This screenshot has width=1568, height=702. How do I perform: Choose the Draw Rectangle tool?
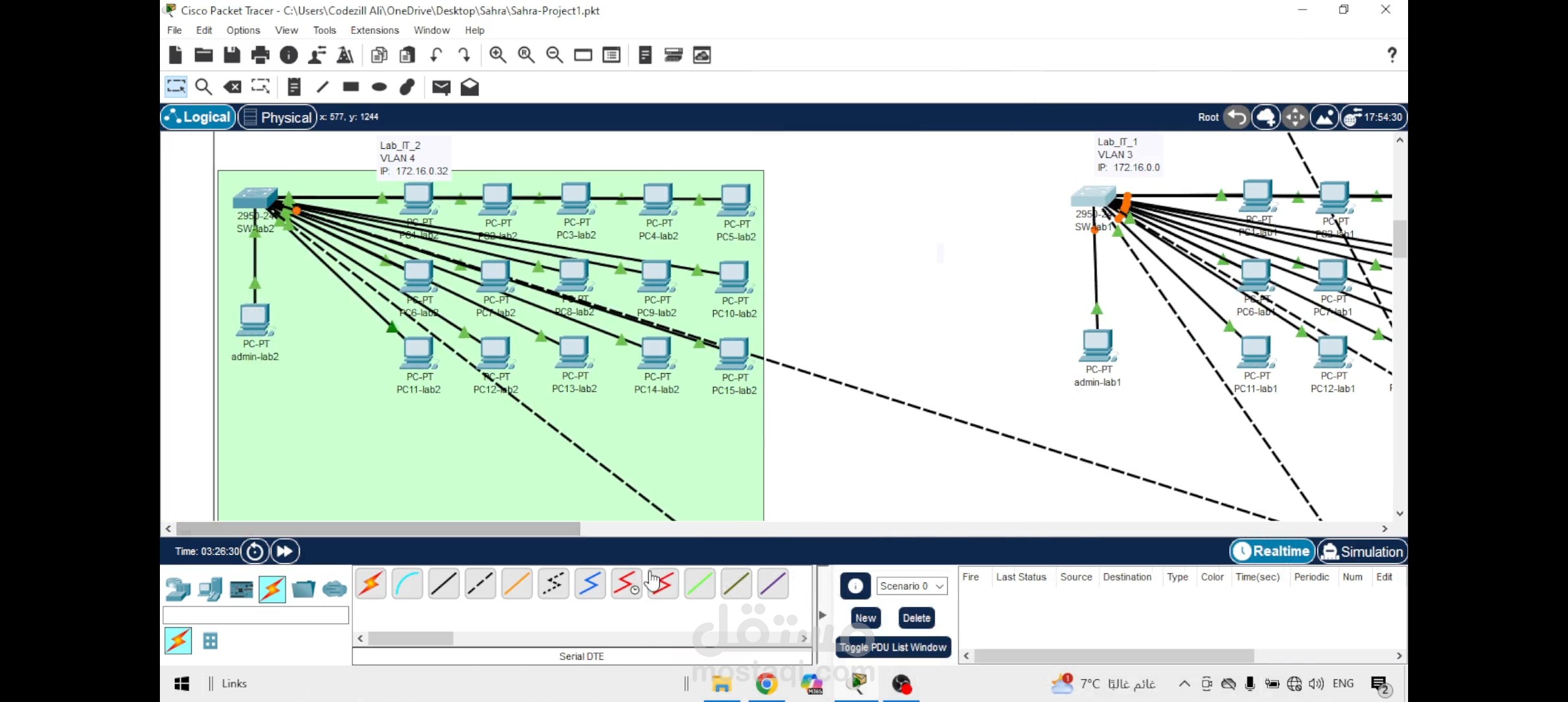[x=351, y=86]
